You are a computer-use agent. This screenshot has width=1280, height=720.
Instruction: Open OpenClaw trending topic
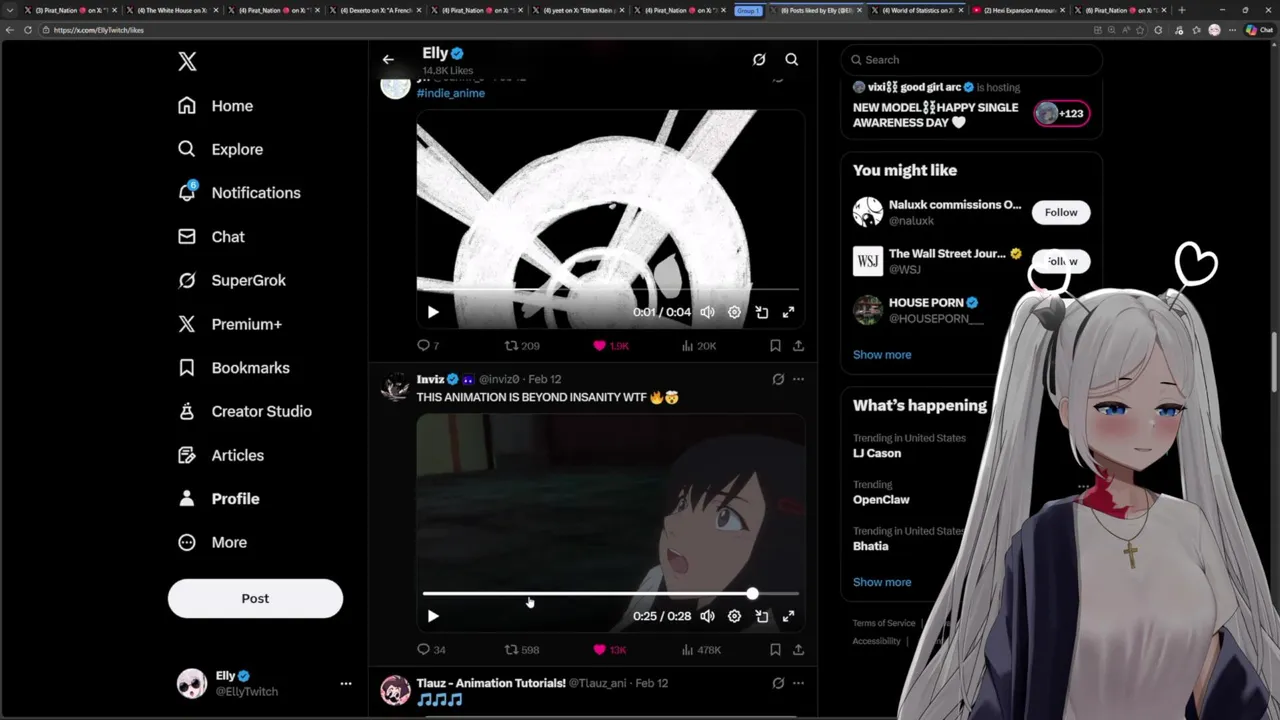881,500
